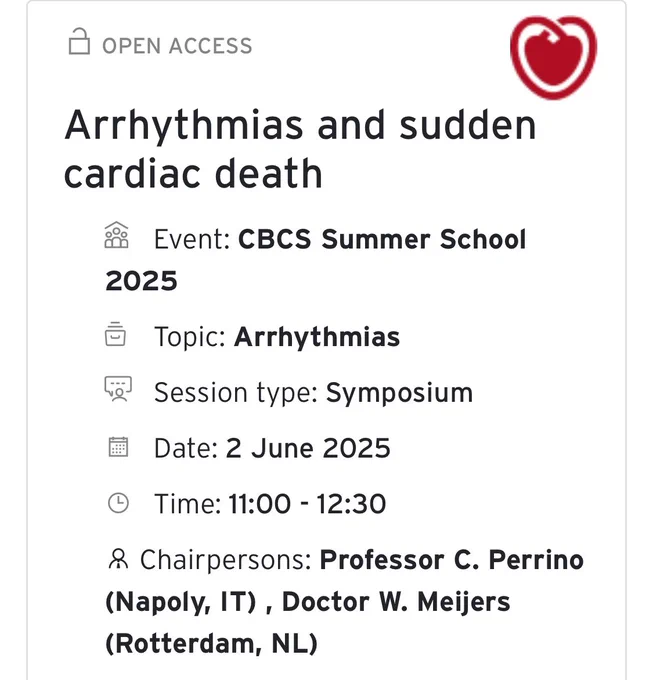This screenshot has height=680, width=653.
Task: Click the clock time icon
Action: click(118, 503)
